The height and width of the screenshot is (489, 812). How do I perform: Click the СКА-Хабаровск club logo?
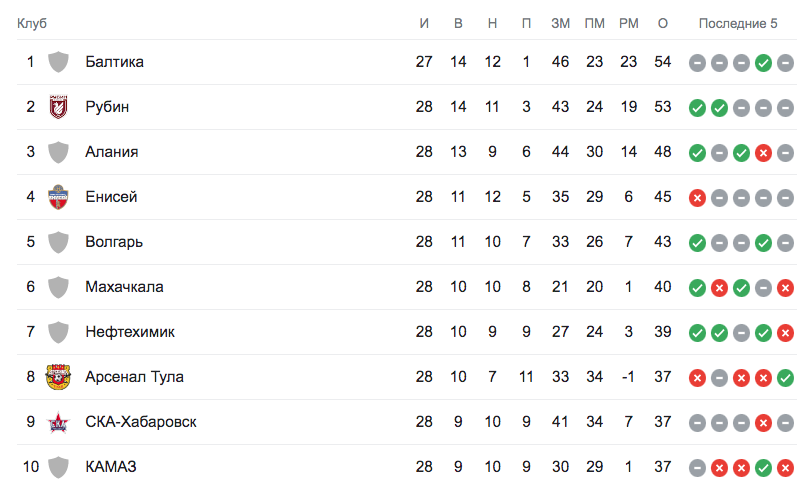[58, 422]
